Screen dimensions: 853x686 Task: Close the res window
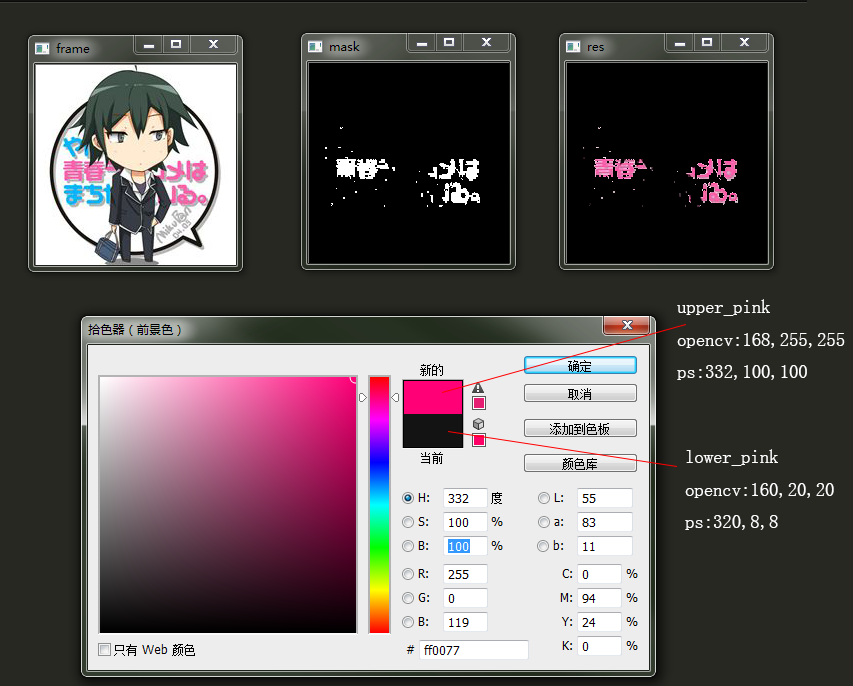pyautogui.click(x=744, y=42)
